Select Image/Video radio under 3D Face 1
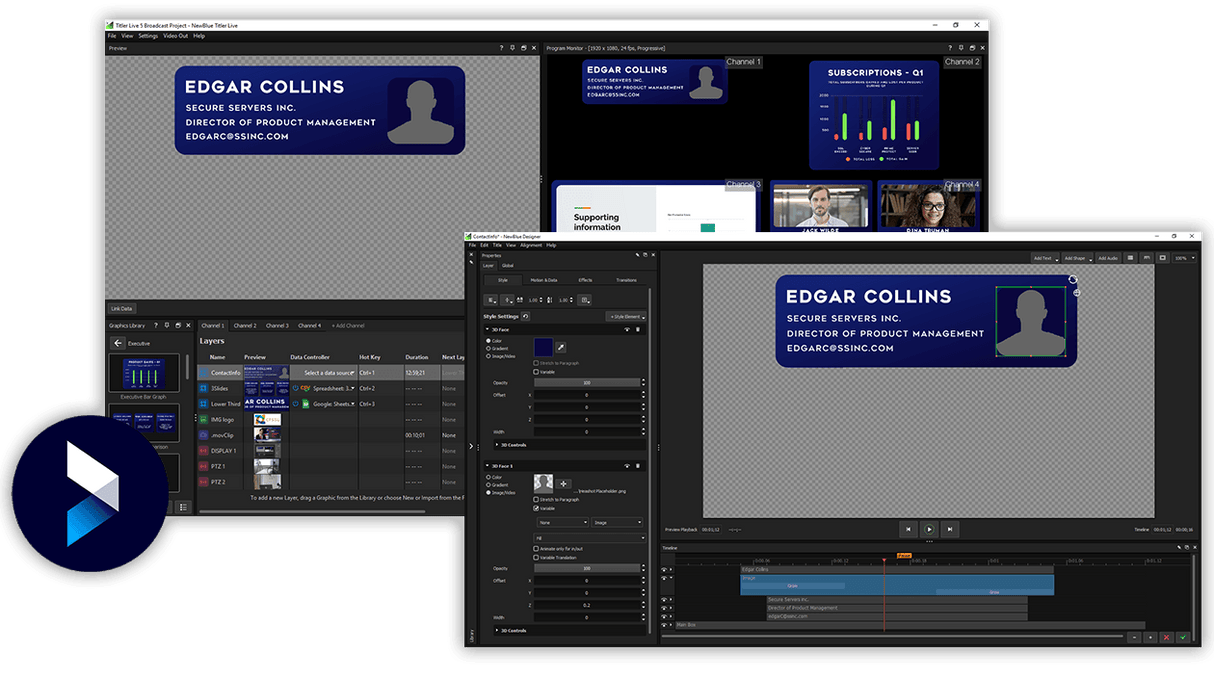Viewport: 1214px width, 678px height. (x=488, y=492)
